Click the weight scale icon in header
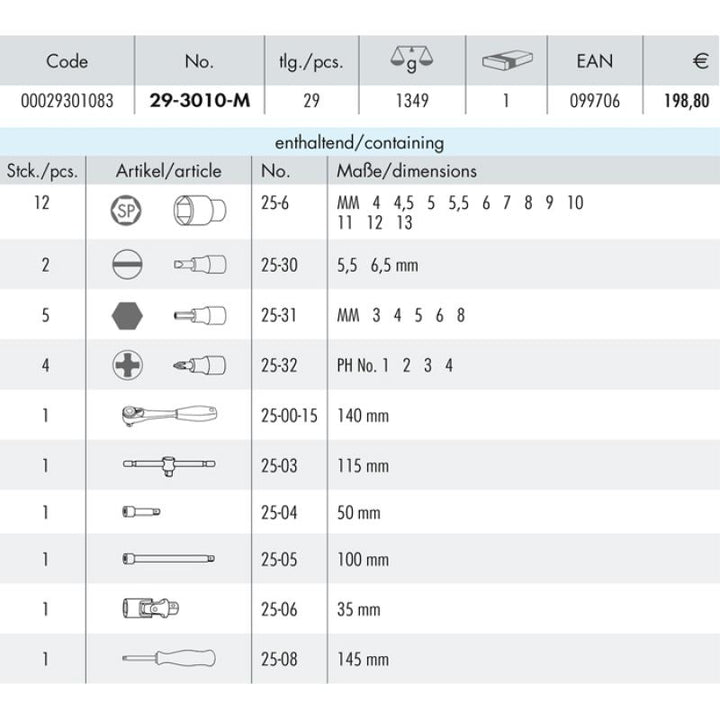This screenshot has width=720, height=720. [405, 61]
